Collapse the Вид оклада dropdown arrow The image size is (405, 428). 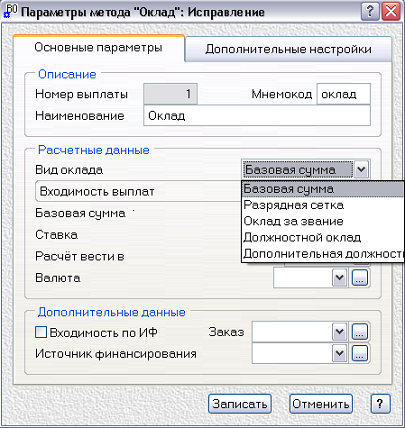[x=361, y=169]
